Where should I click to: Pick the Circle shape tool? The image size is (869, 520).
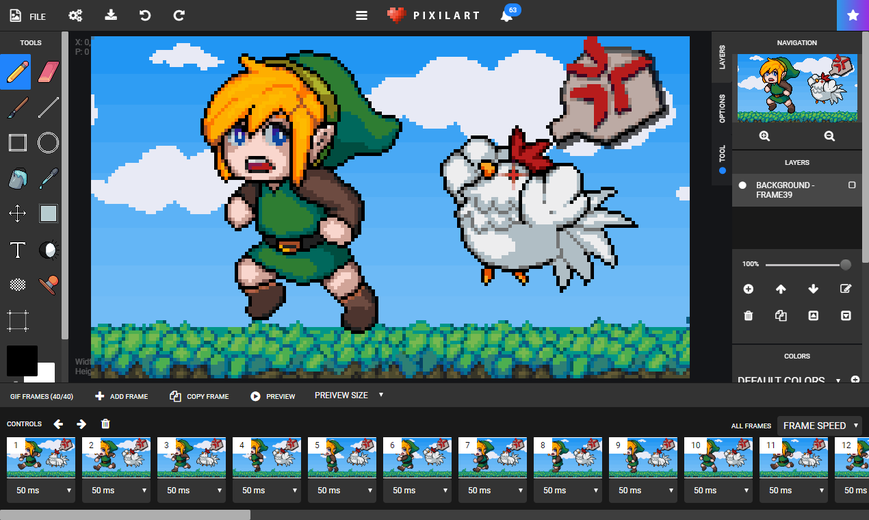48,143
